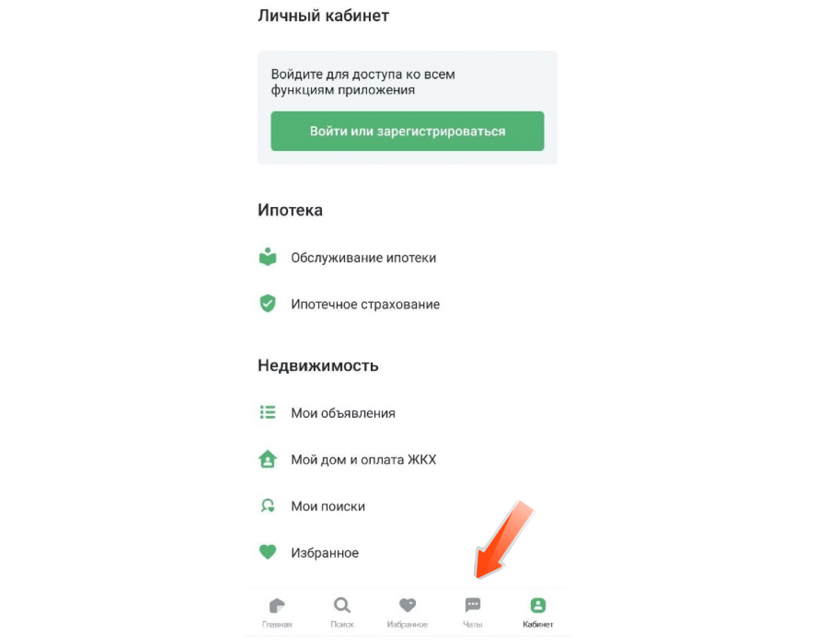Select Мои объявления menu text
This screenshot has height=640, width=828.
(343, 413)
